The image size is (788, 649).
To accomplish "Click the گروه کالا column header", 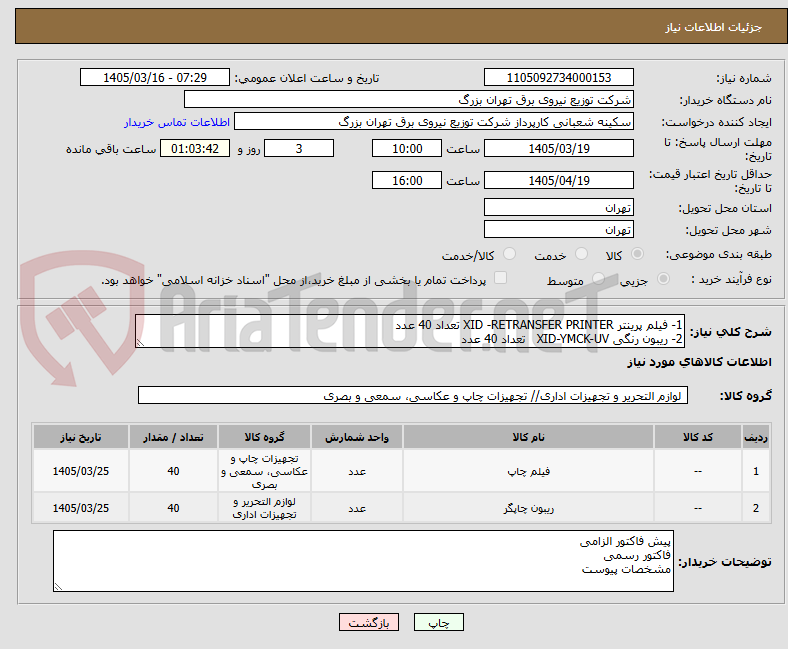I will (x=264, y=437).
